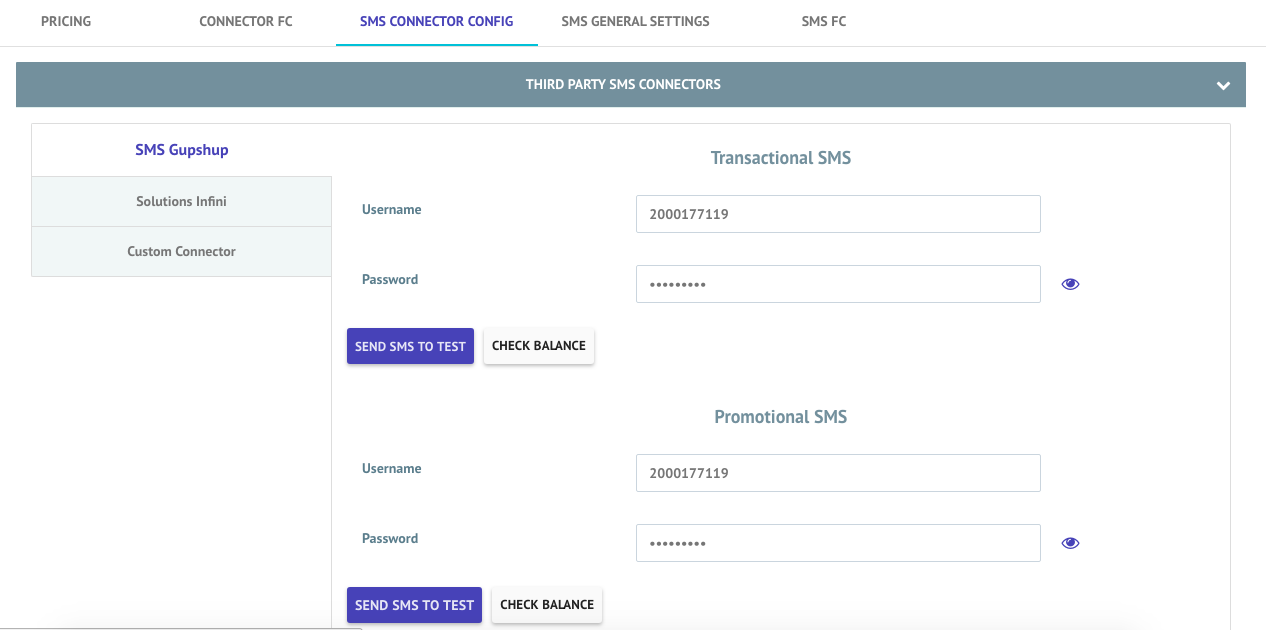This screenshot has height=630, width=1266.
Task: Check Balance for Promotional SMS
Action: (x=547, y=605)
